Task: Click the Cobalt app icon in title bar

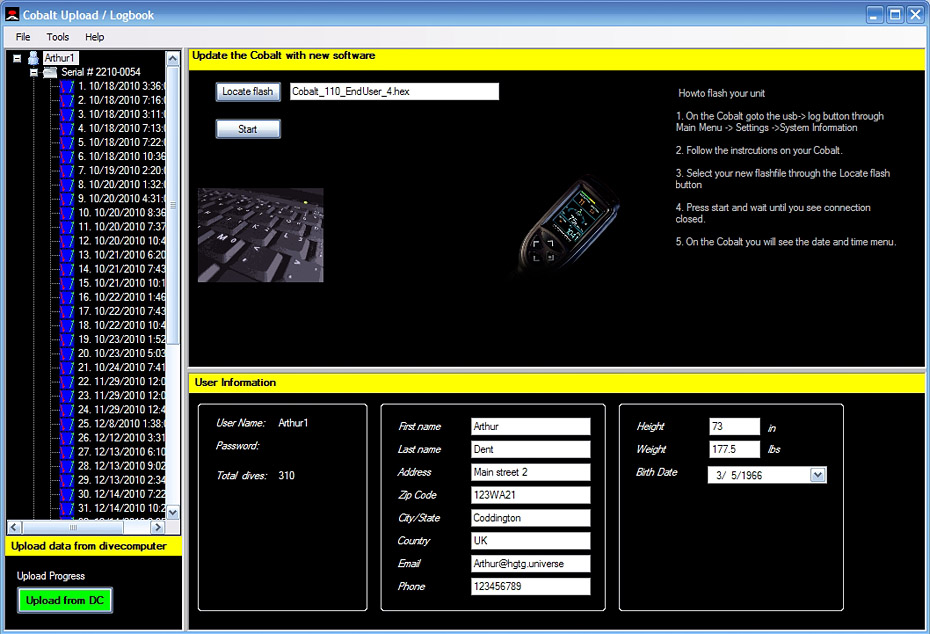Action: [x=12, y=14]
